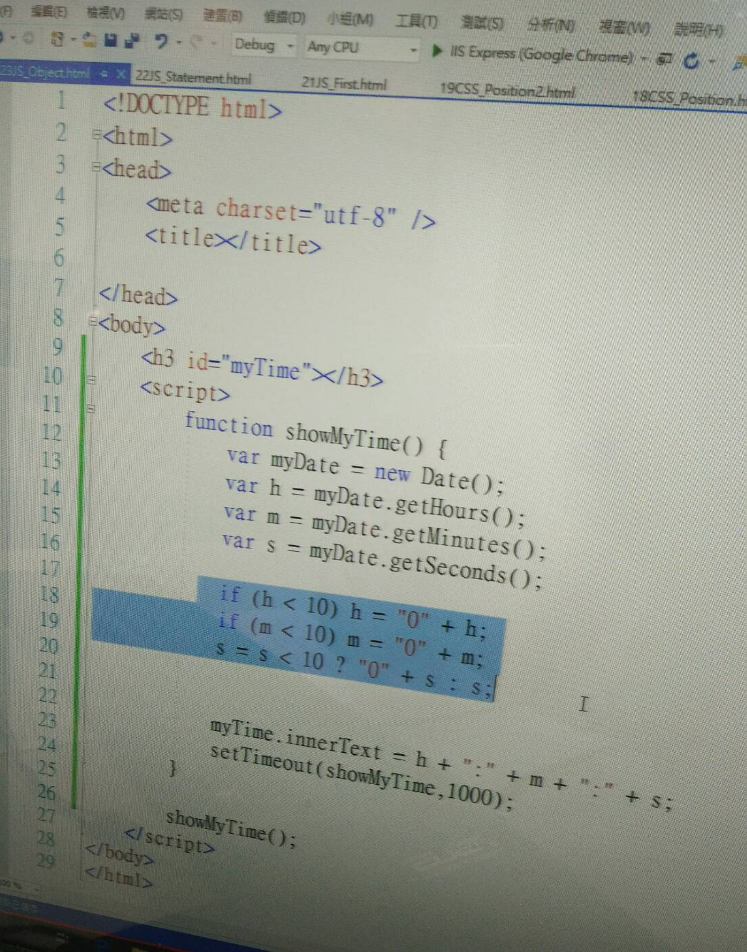Click the </script> closing tag
Viewport: 747px width, 952px height.
pyautogui.click(x=169, y=840)
